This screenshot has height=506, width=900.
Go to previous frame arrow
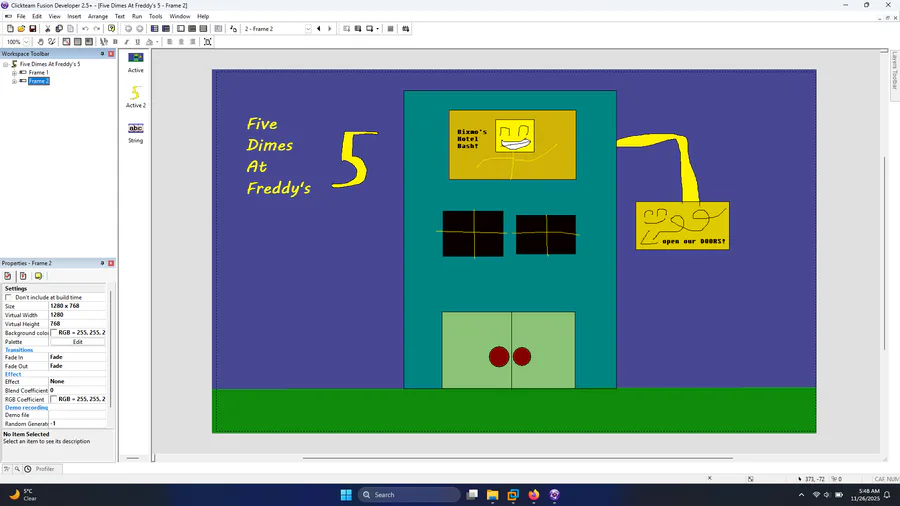(x=319, y=29)
